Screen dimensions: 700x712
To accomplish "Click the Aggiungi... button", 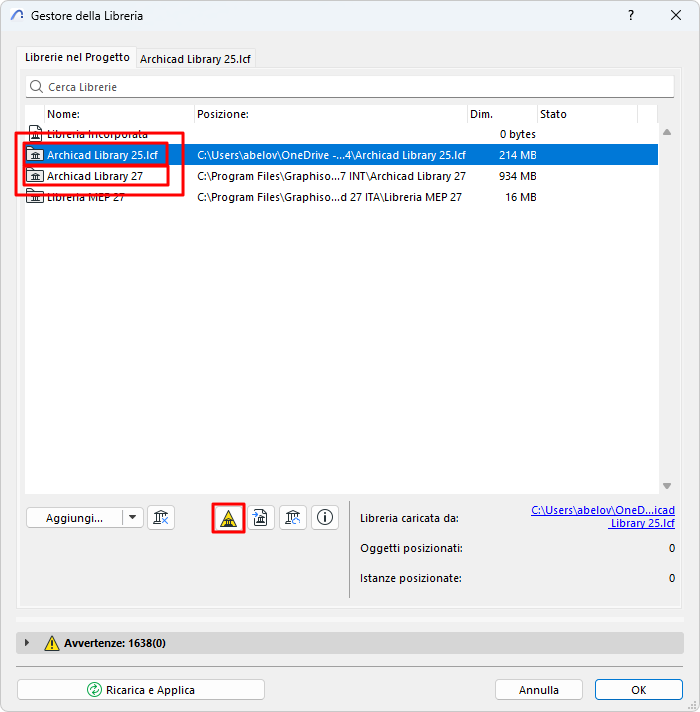I will coord(74,518).
